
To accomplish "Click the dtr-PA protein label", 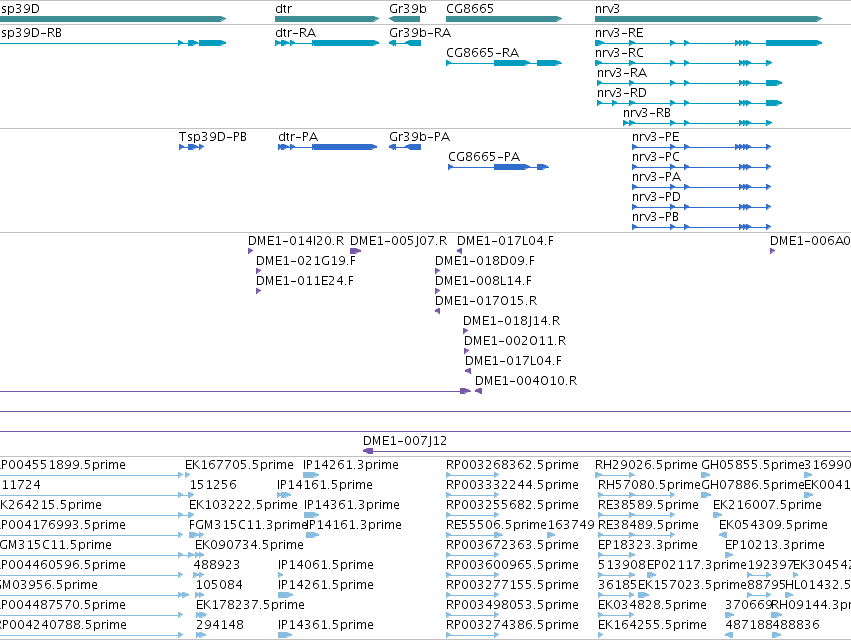I will coord(297,137).
